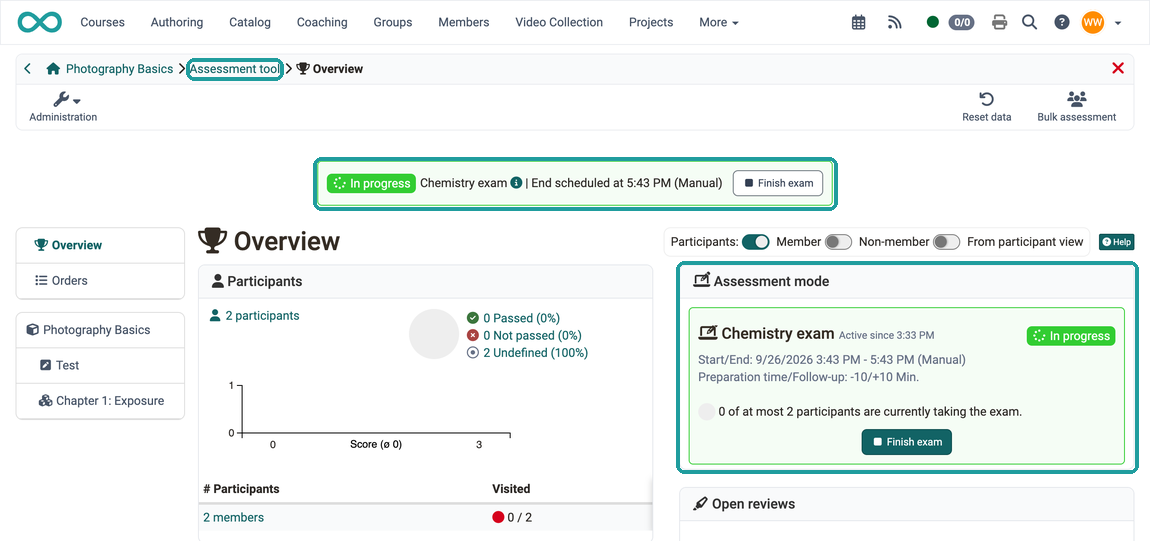The height and width of the screenshot is (541, 1150).
Task: Click the Open reviews panel header
Action: [907, 504]
